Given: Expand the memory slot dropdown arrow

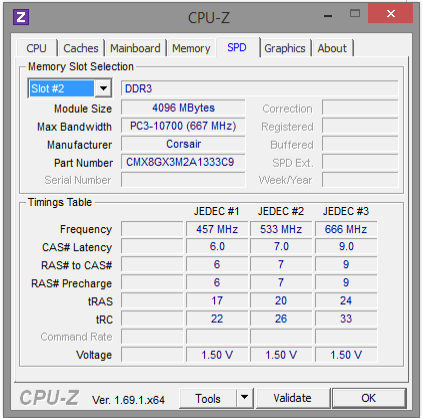Looking at the screenshot, I should pyautogui.click(x=103, y=89).
